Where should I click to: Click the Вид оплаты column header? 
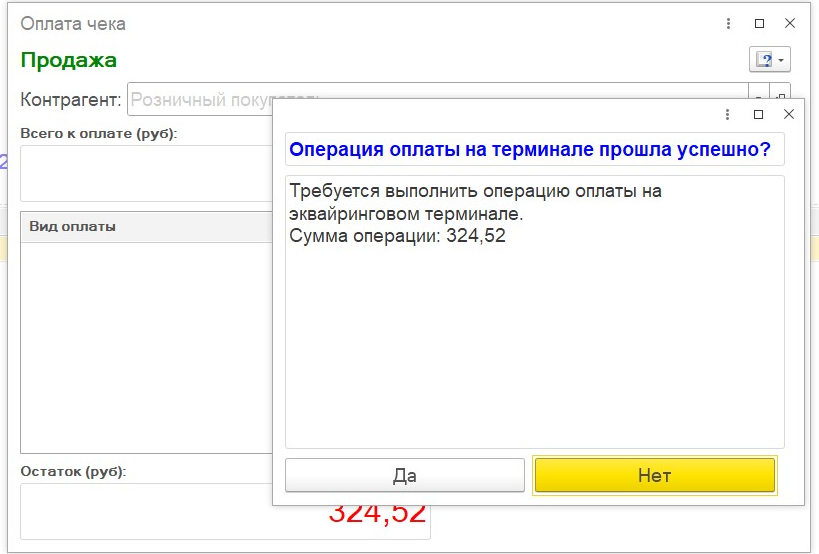coord(146,227)
